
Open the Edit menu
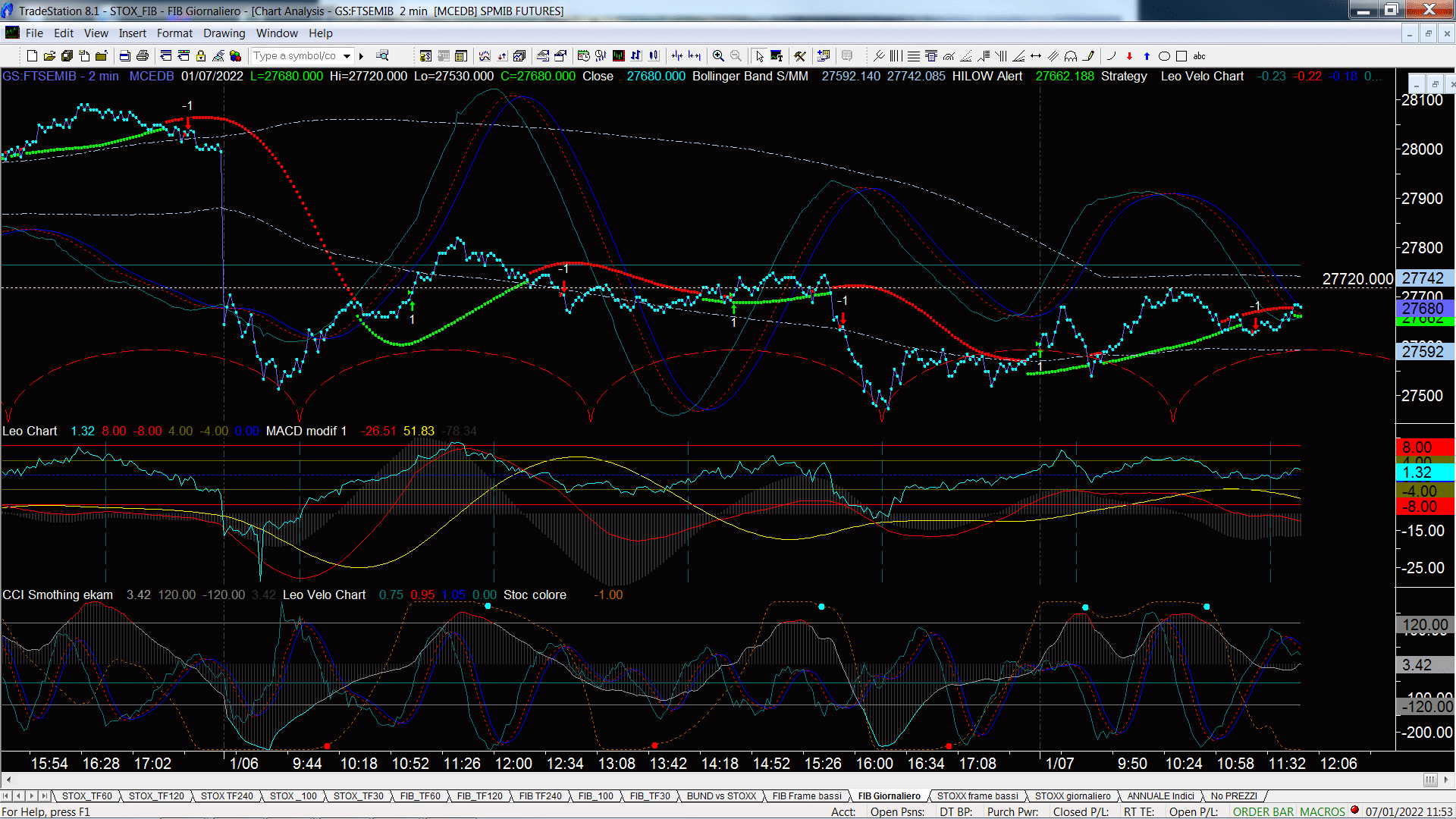click(x=64, y=33)
